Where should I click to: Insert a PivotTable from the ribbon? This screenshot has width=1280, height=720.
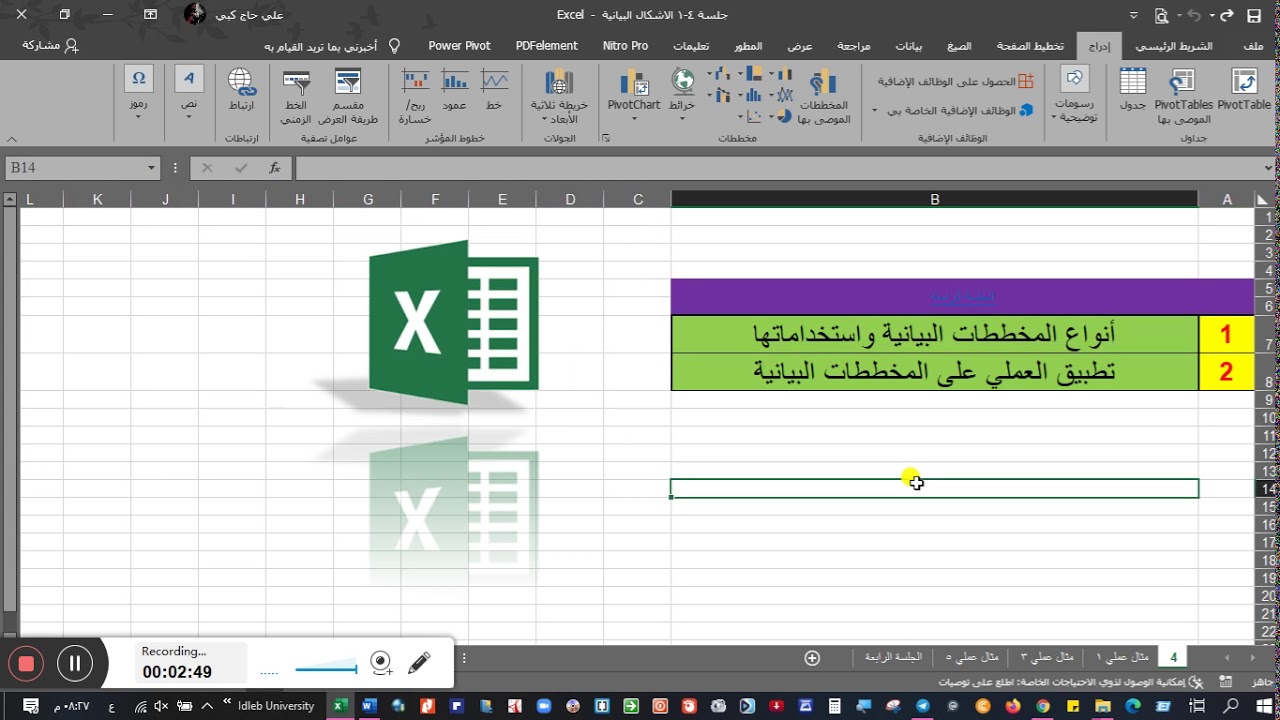tap(1244, 90)
